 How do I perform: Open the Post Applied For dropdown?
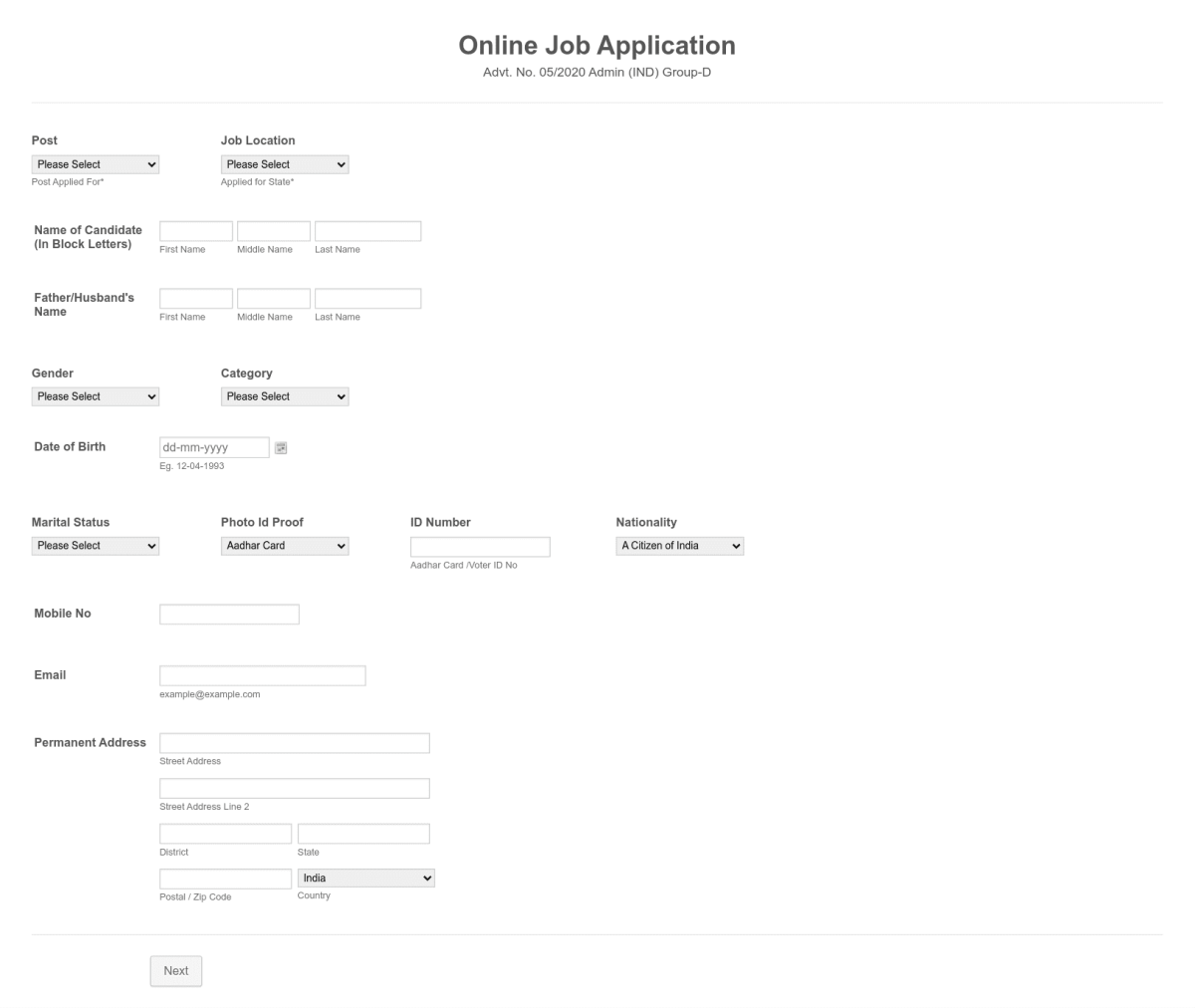[x=95, y=163]
